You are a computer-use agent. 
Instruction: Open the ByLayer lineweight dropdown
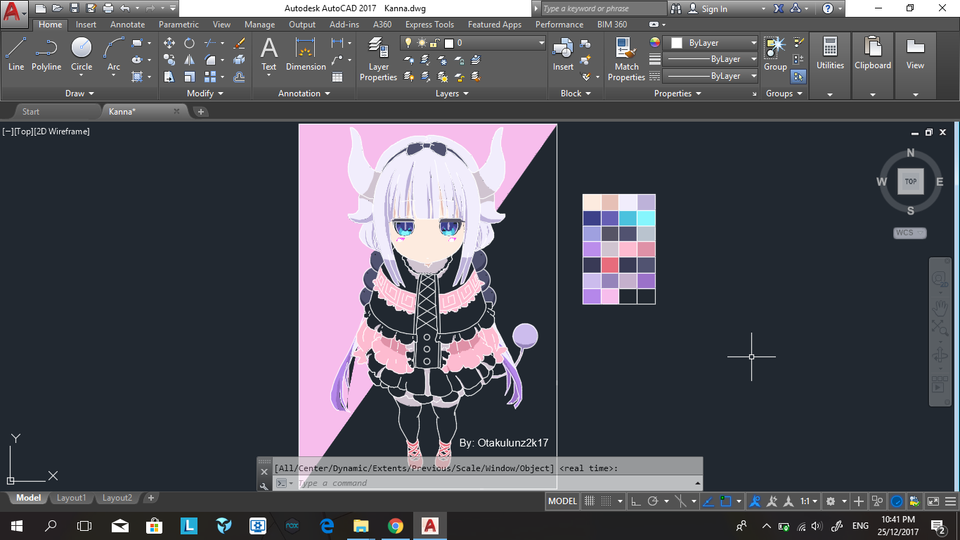coord(711,59)
